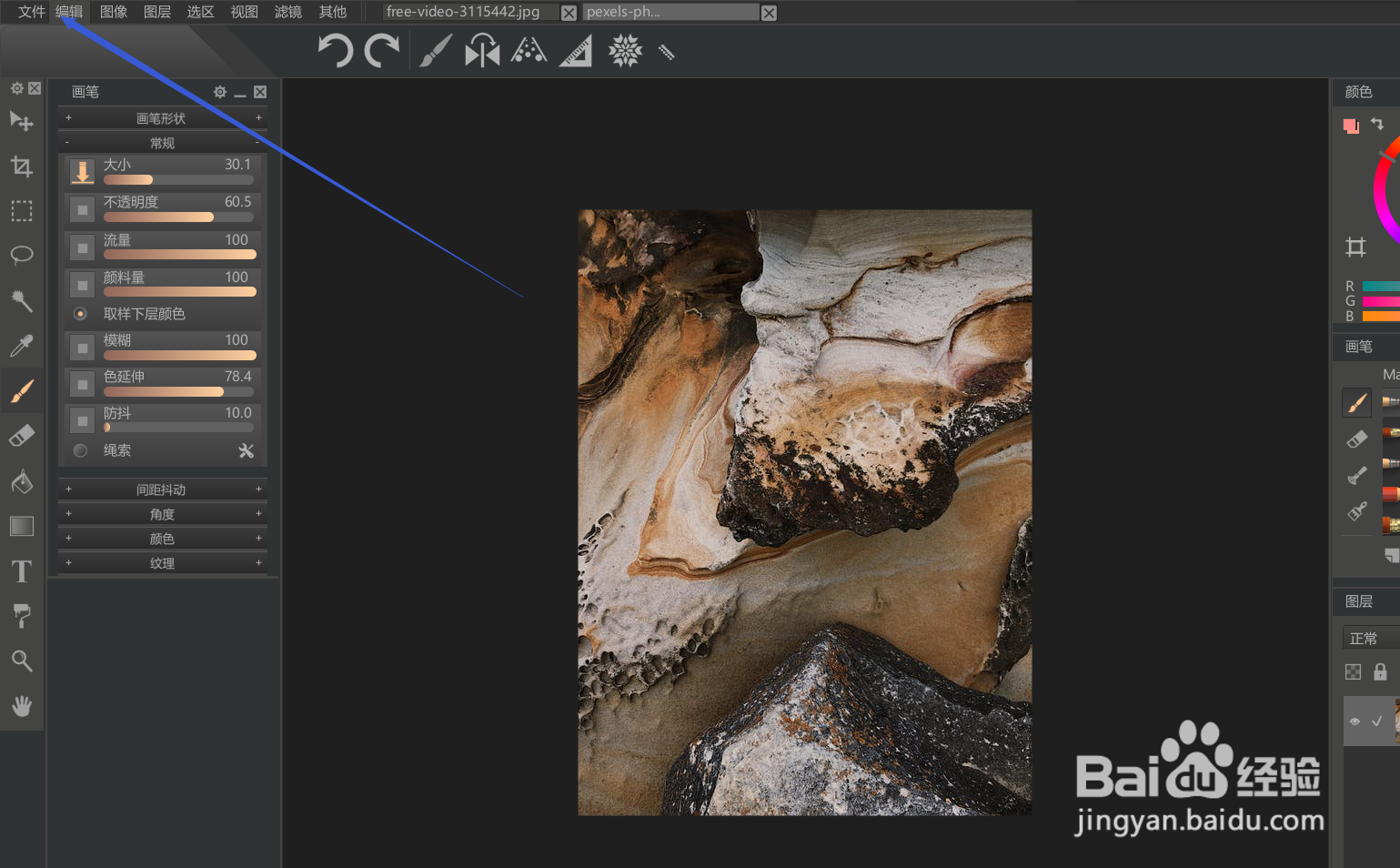Enable the 绳索 radio option
The image size is (1400, 868).
tap(81, 450)
